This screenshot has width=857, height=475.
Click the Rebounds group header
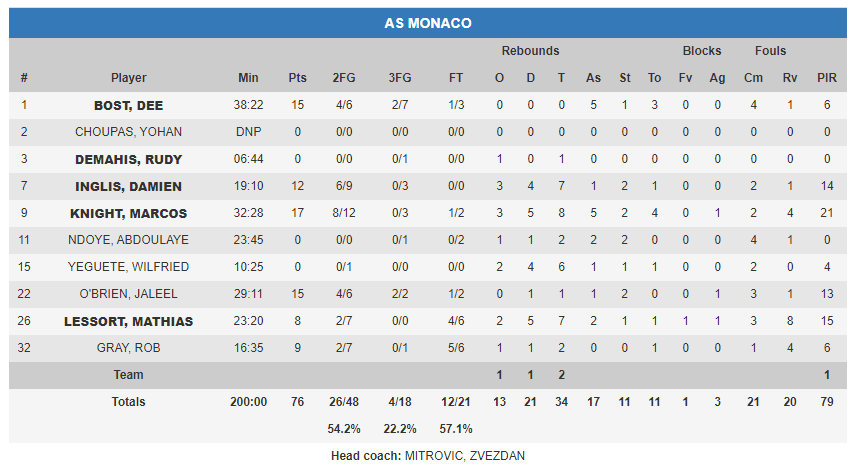pos(530,51)
